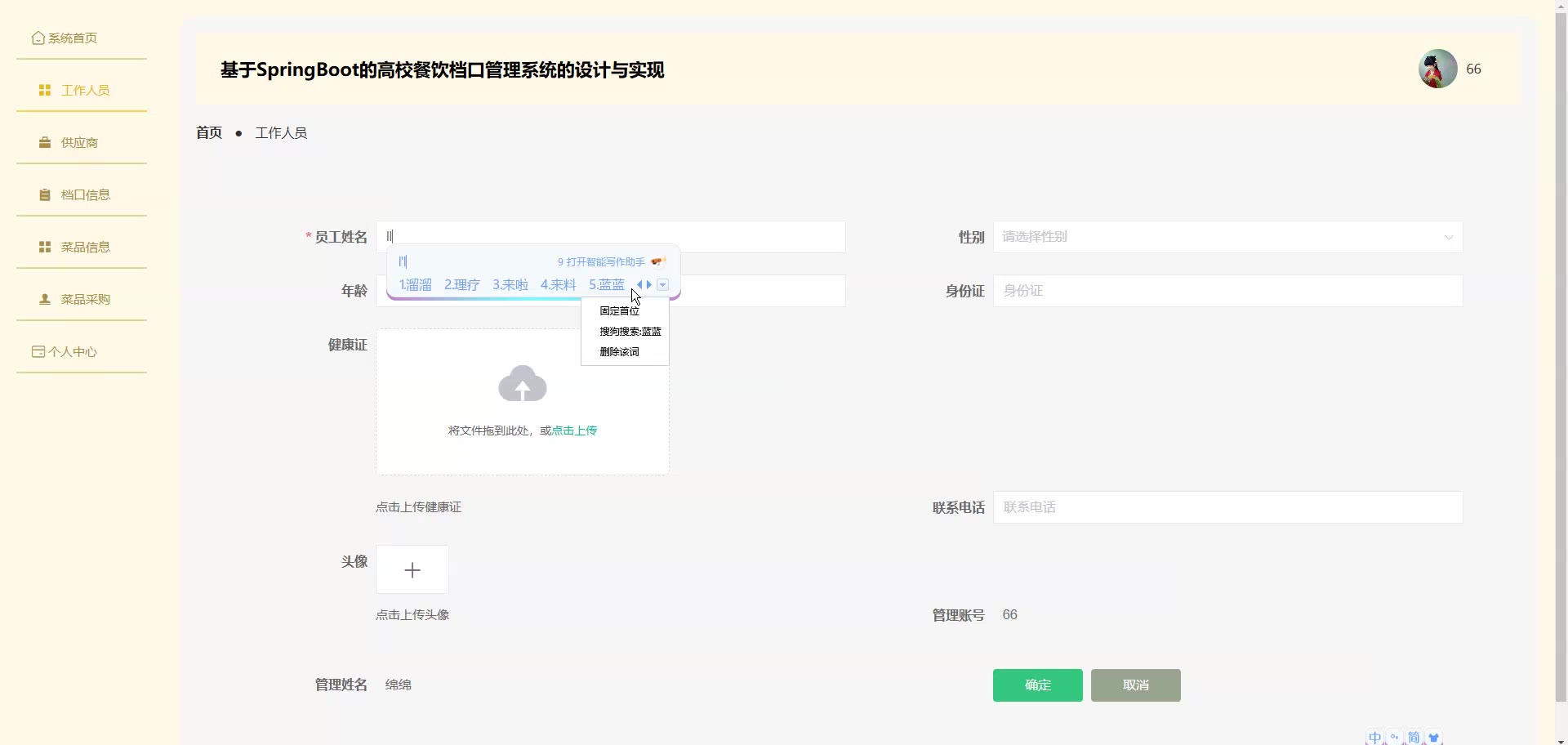The height and width of the screenshot is (745, 1568).
Task: Click the 确定 confirm button
Action: [1038, 685]
